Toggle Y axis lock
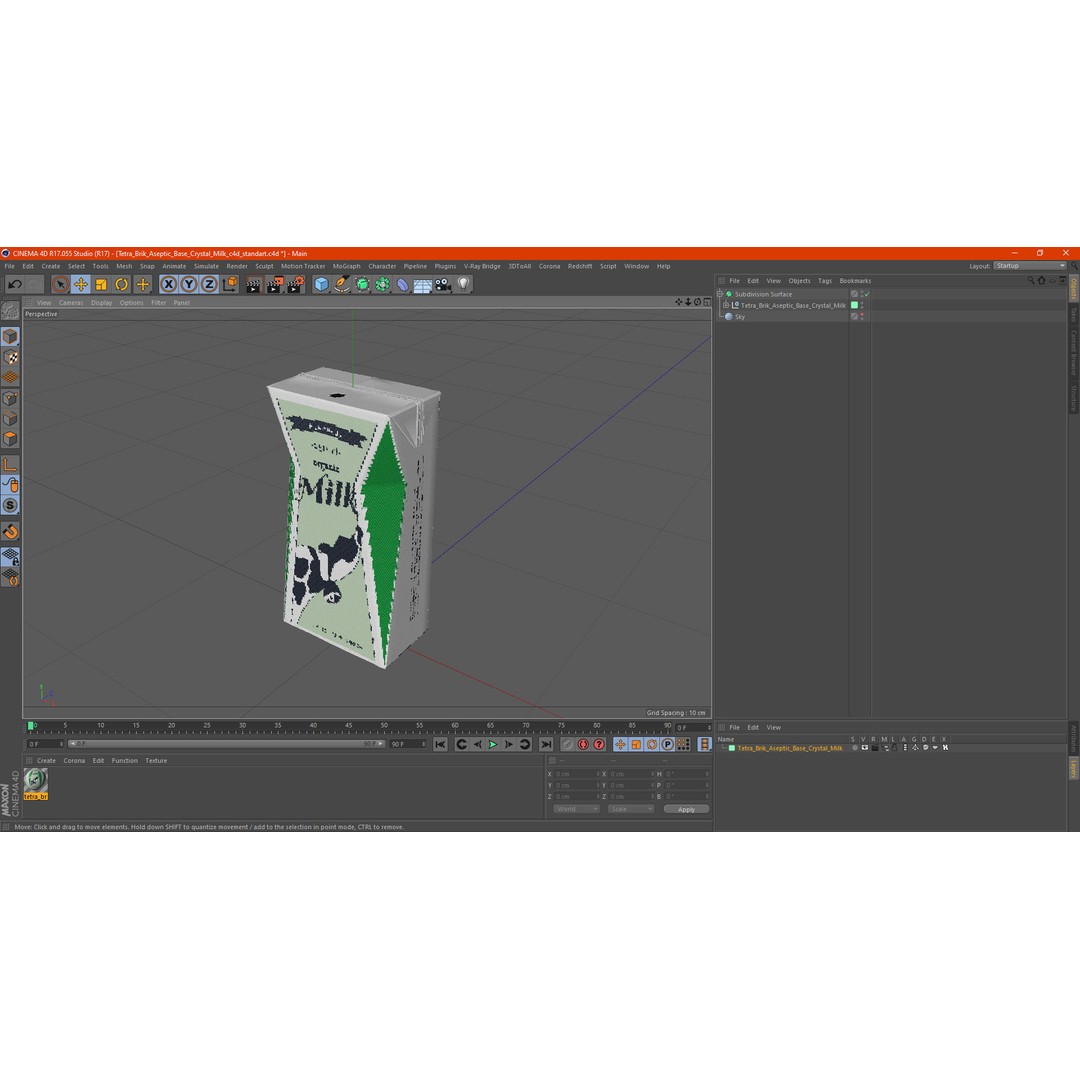Screen dimensions: 1080x1080 (x=189, y=284)
